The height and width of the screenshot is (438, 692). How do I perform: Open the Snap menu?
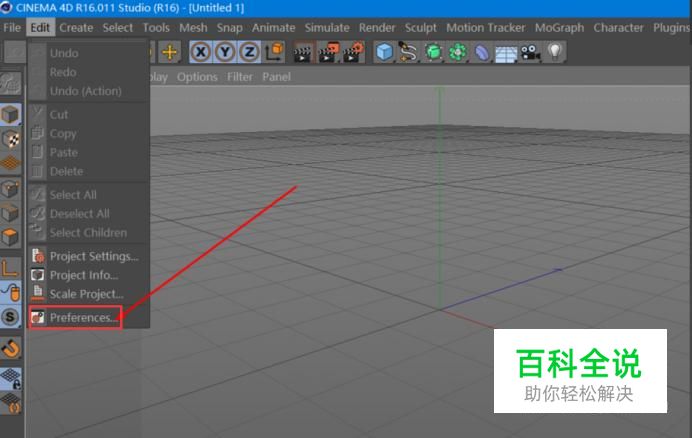[229, 27]
